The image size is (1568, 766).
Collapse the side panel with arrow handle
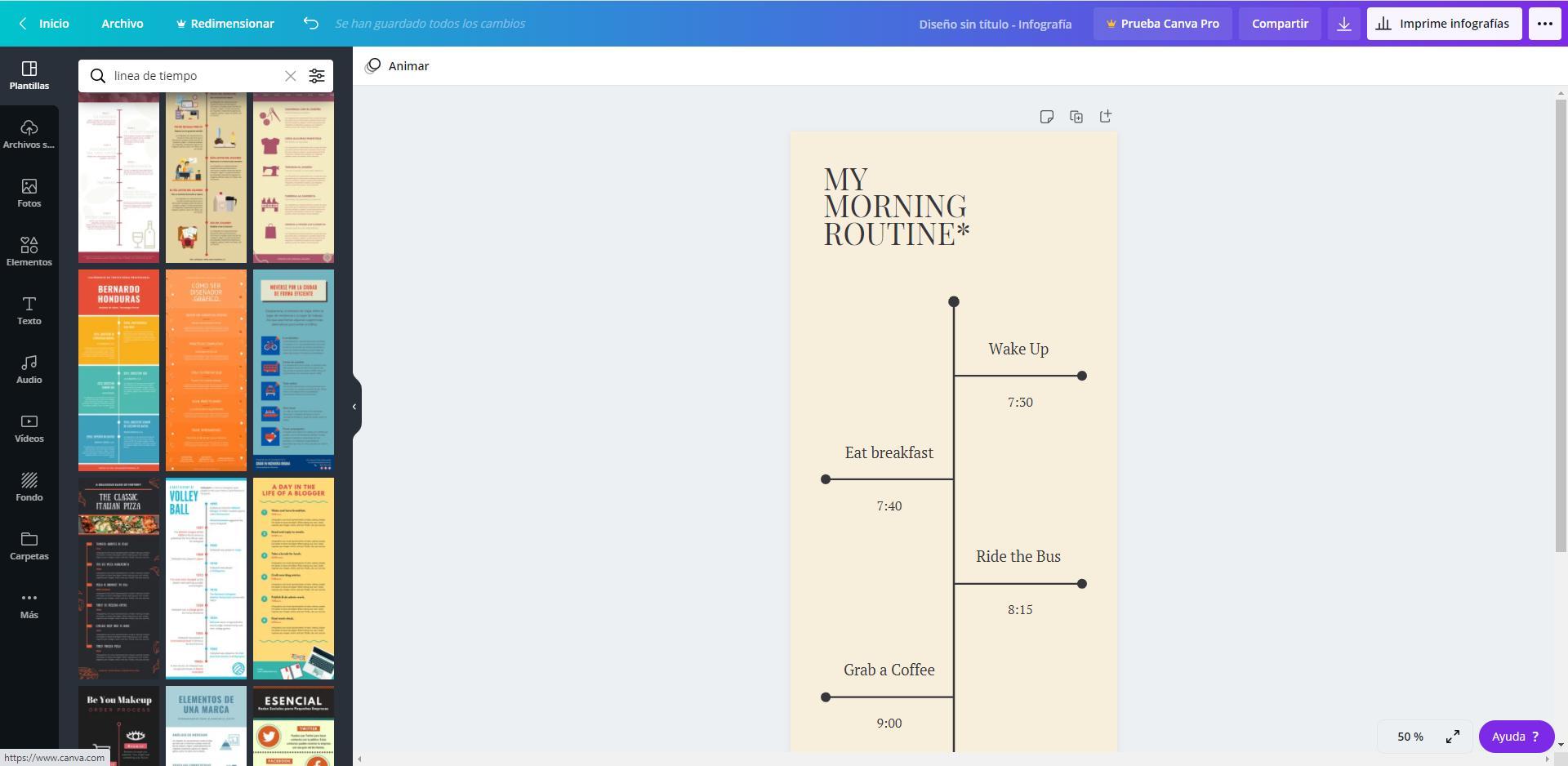pos(354,407)
